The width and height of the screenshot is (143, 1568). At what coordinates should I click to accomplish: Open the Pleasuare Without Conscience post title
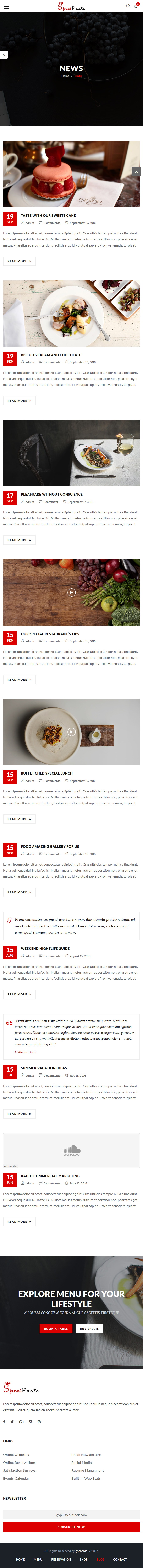52,494
